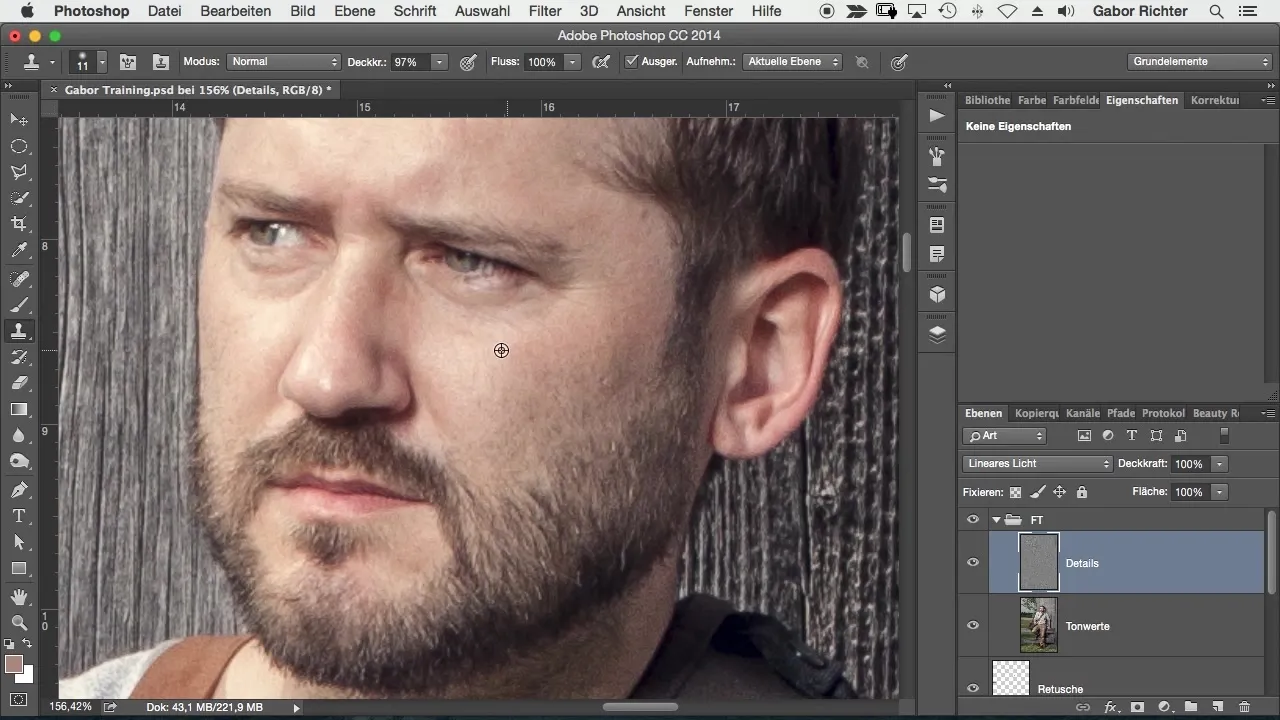
Task: Toggle pressure for size at options bar end
Action: coord(899,62)
